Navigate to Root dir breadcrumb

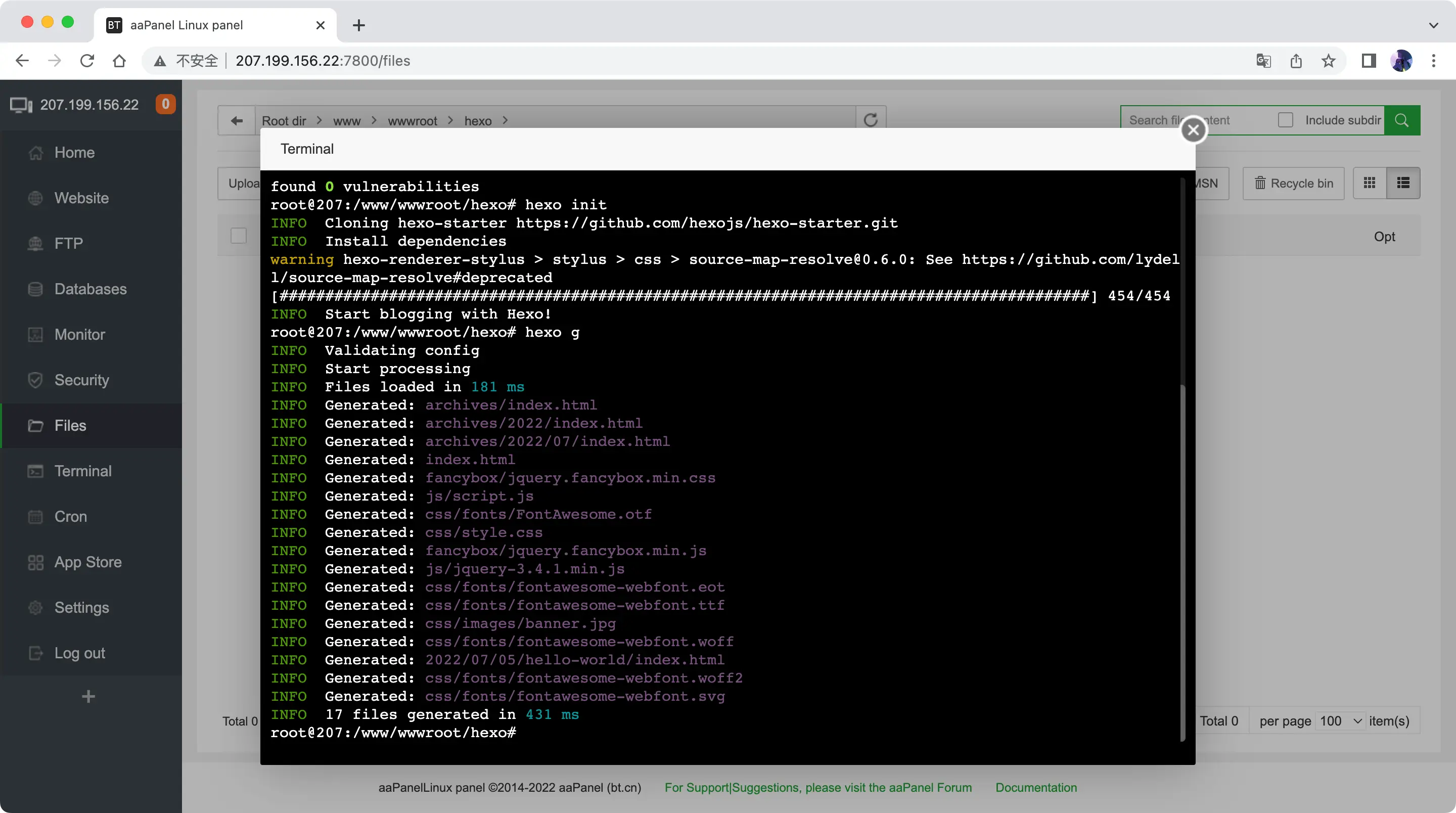tap(284, 121)
